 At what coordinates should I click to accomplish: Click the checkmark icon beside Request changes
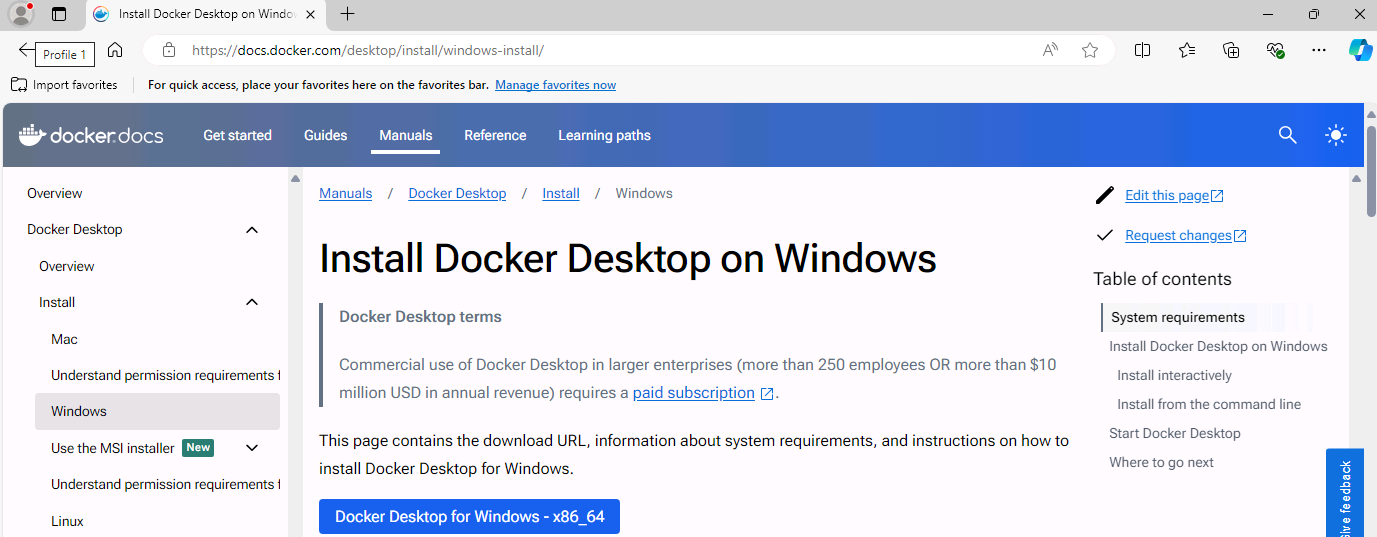1105,235
